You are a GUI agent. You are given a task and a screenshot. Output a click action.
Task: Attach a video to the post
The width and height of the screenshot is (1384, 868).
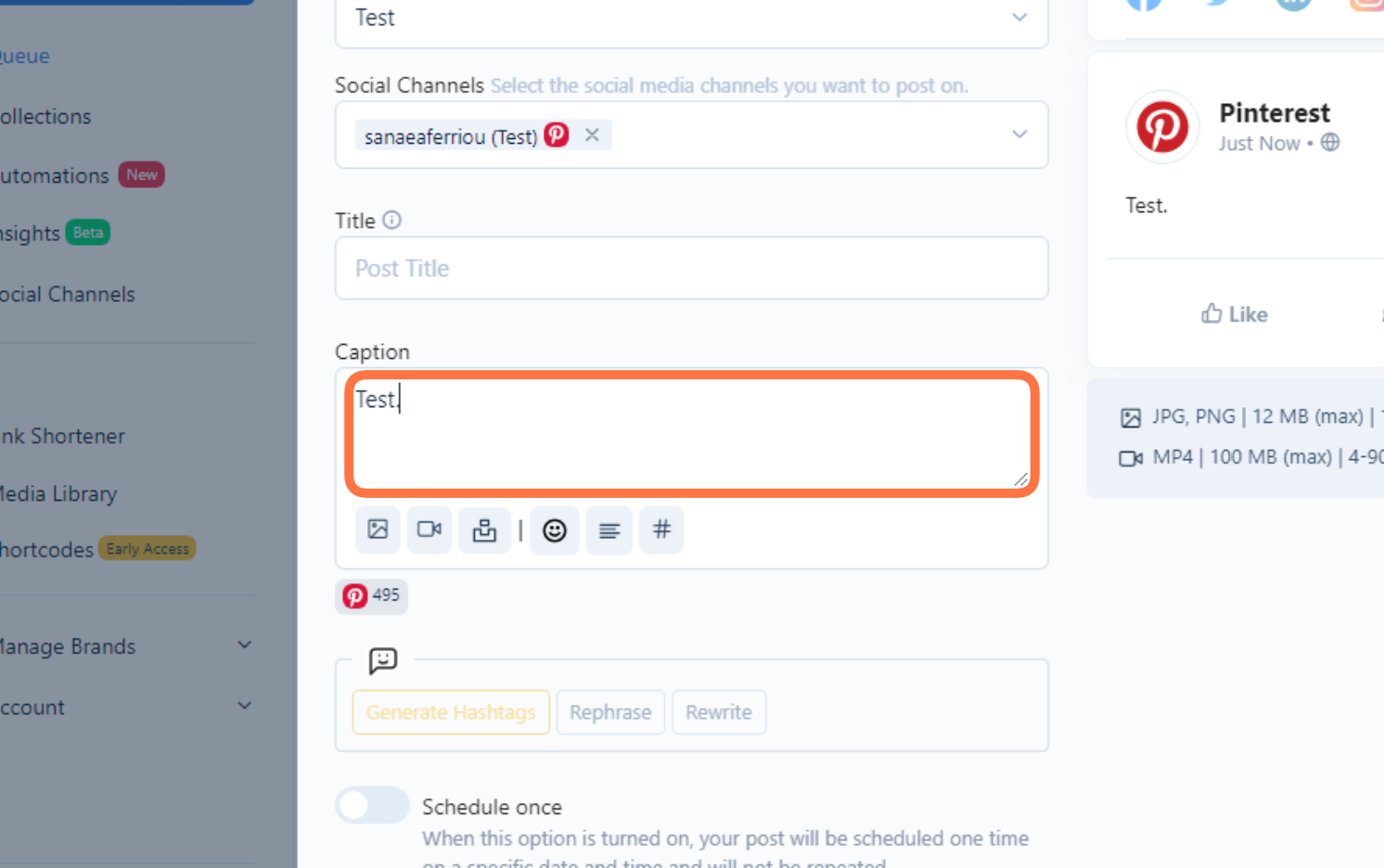[x=429, y=530]
